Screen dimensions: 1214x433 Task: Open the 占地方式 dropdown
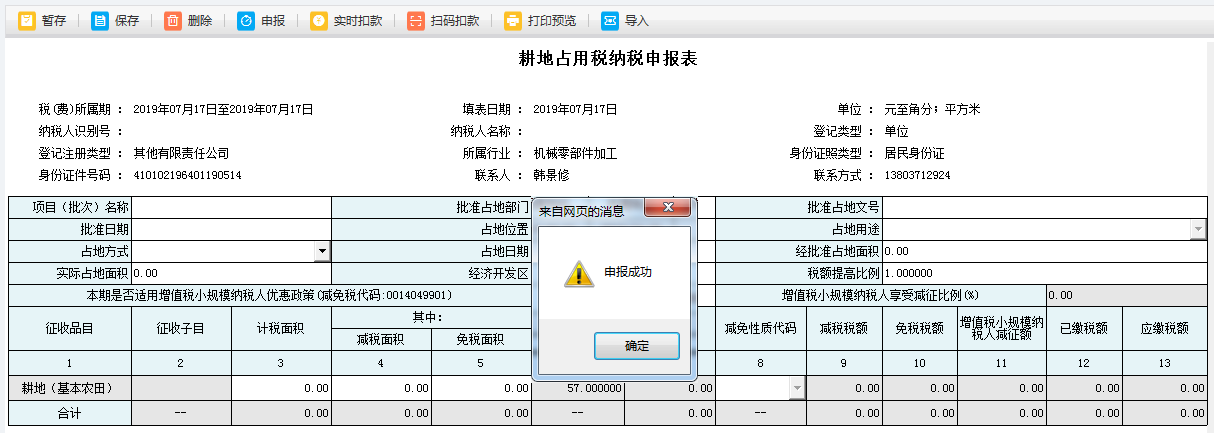(x=322, y=251)
